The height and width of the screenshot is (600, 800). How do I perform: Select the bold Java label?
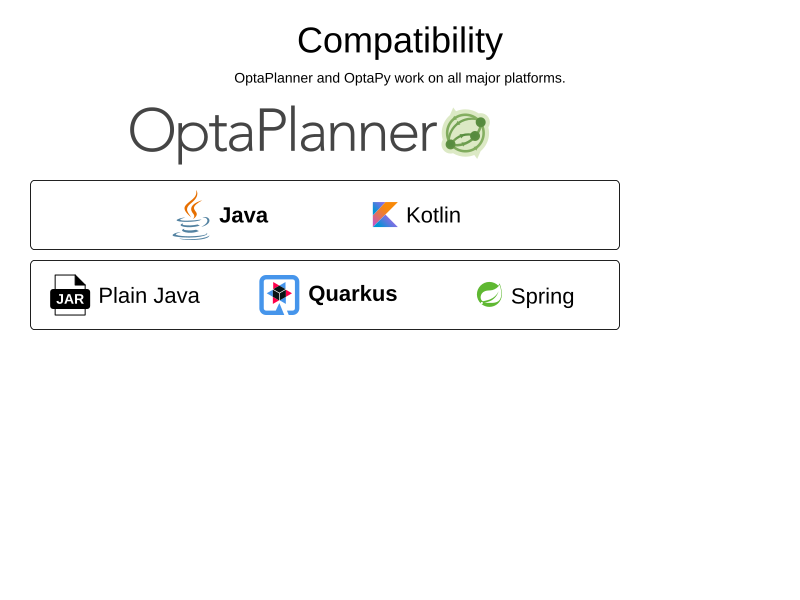(x=243, y=215)
